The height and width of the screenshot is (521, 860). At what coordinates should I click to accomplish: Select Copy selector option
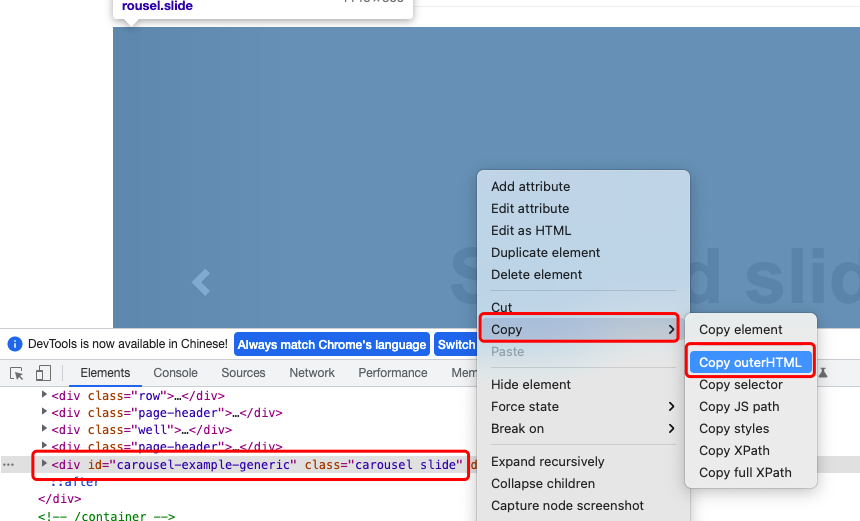pos(740,385)
